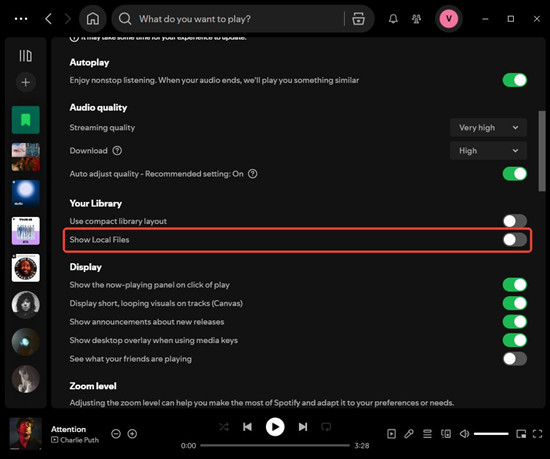
Task: Skip to previous track
Action: tap(247, 427)
